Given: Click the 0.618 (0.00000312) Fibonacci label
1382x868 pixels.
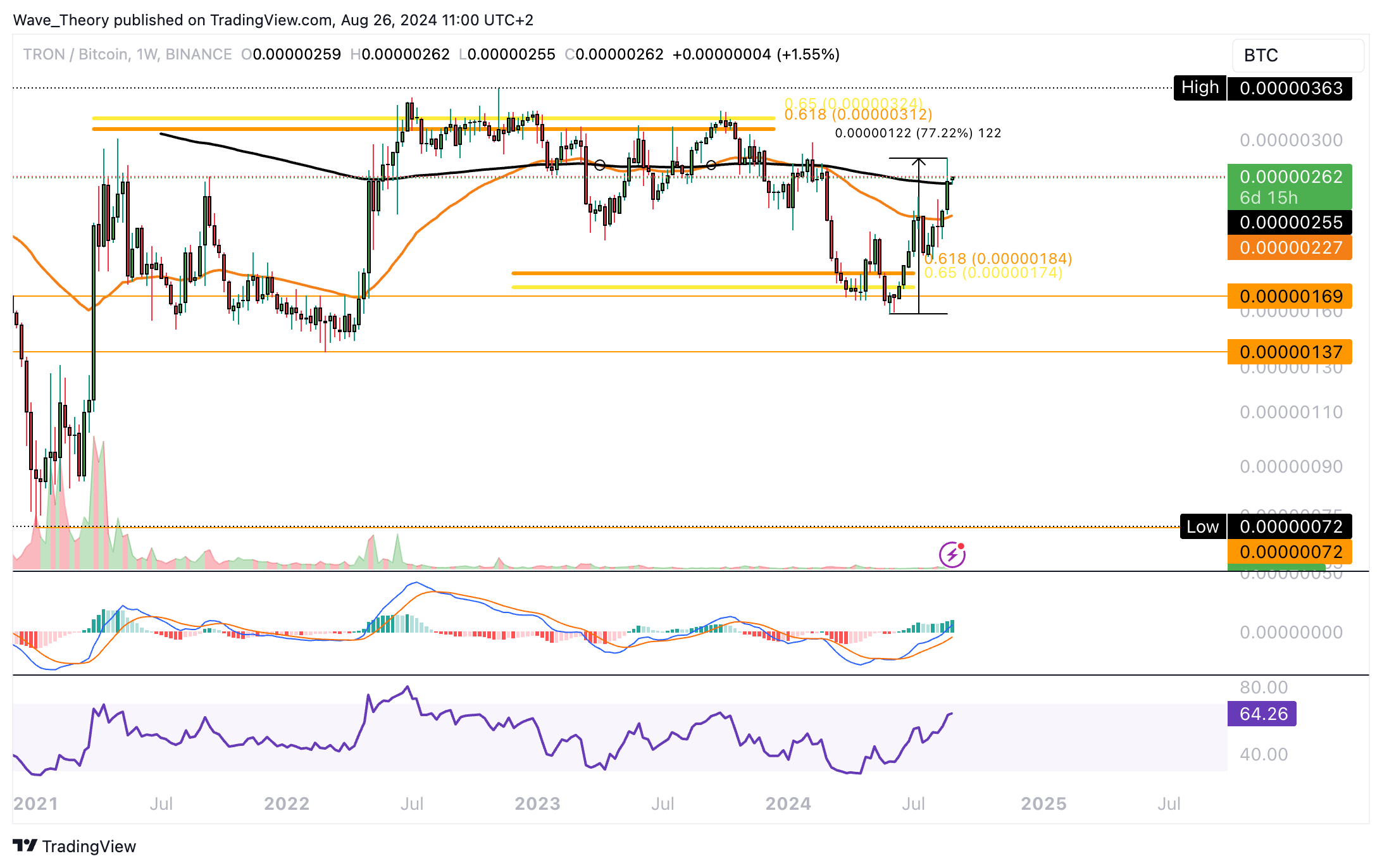Looking at the screenshot, I should pos(857,115).
